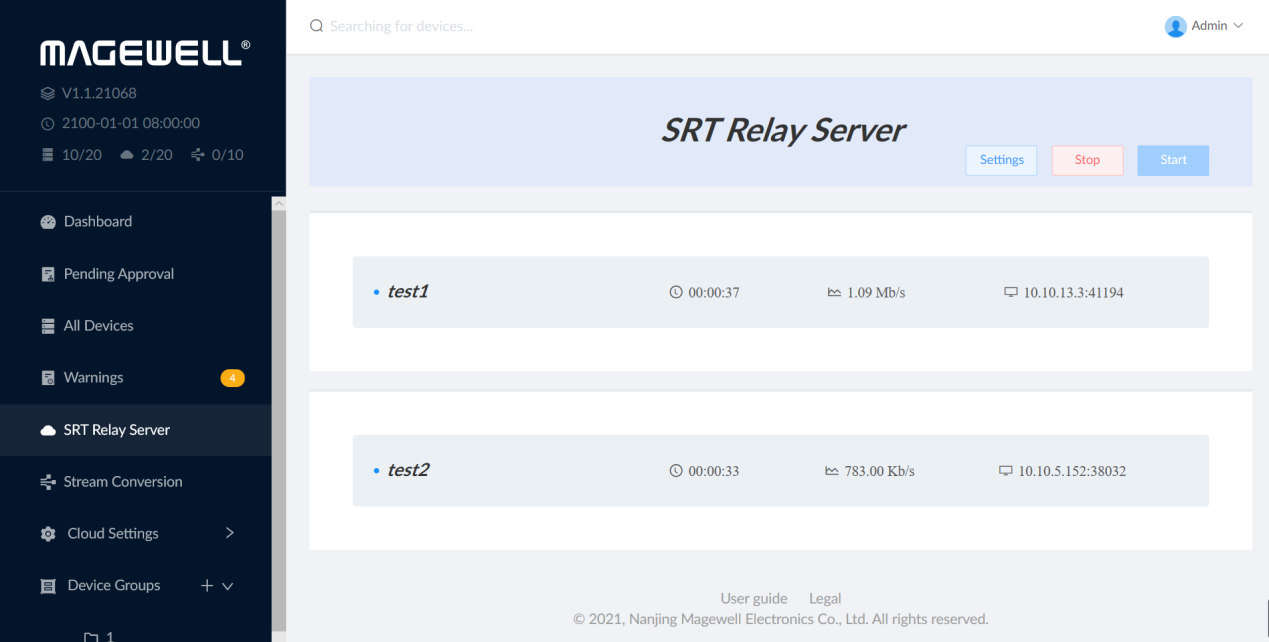The width and height of the screenshot is (1269, 642).
Task: Open the Stream Conversion menu item
Action: coord(123,482)
